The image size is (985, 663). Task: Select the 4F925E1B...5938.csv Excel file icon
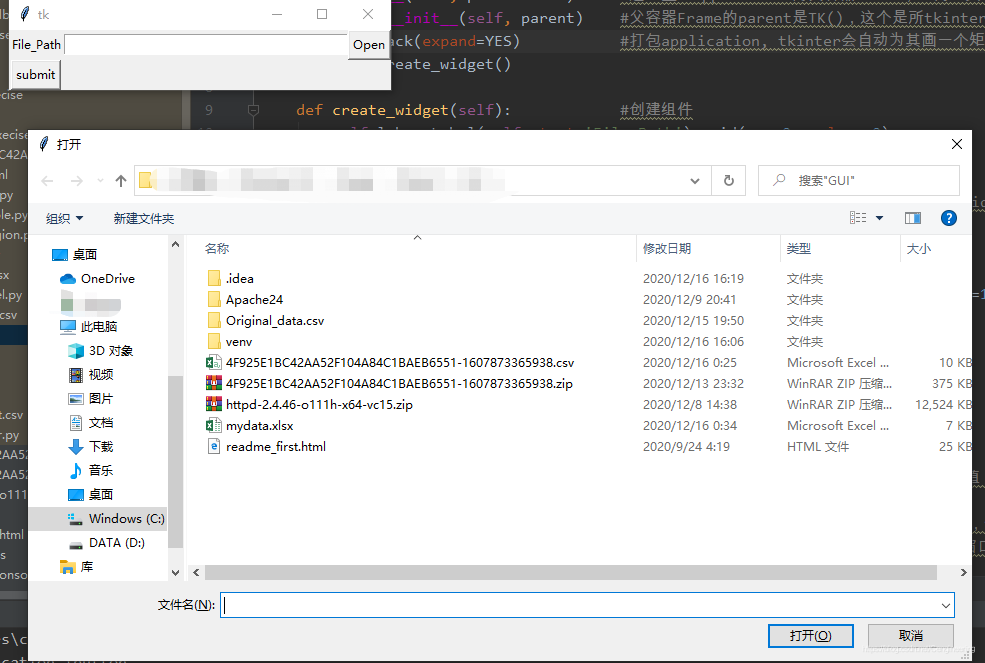point(214,363)
